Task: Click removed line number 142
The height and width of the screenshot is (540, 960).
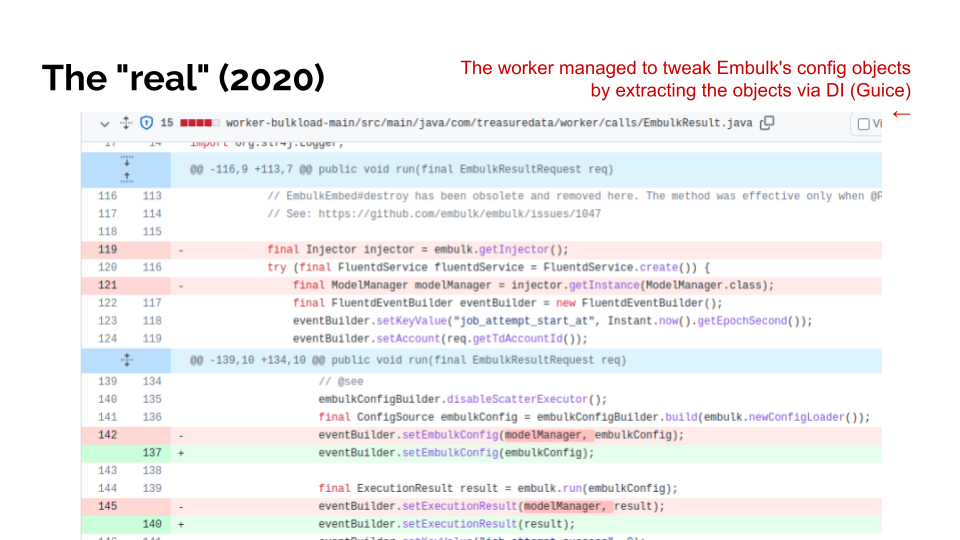Action: (107, 435)
